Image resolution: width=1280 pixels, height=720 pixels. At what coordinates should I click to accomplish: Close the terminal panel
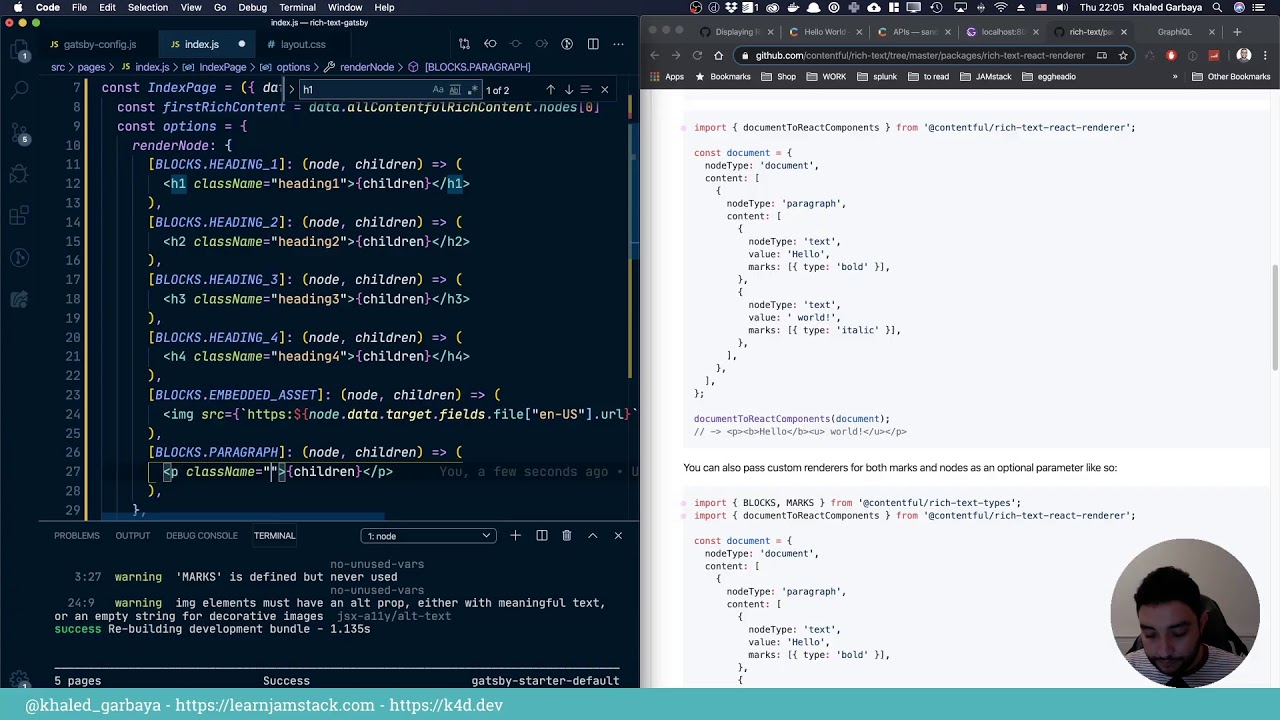pyautogui.click(x=618, y=536)
